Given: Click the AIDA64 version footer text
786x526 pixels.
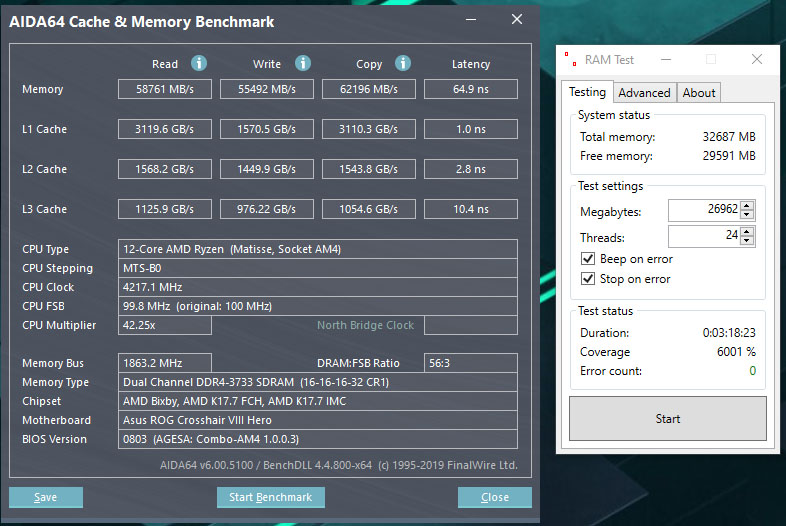Looking at the screenshot, I should click(339, 465).
